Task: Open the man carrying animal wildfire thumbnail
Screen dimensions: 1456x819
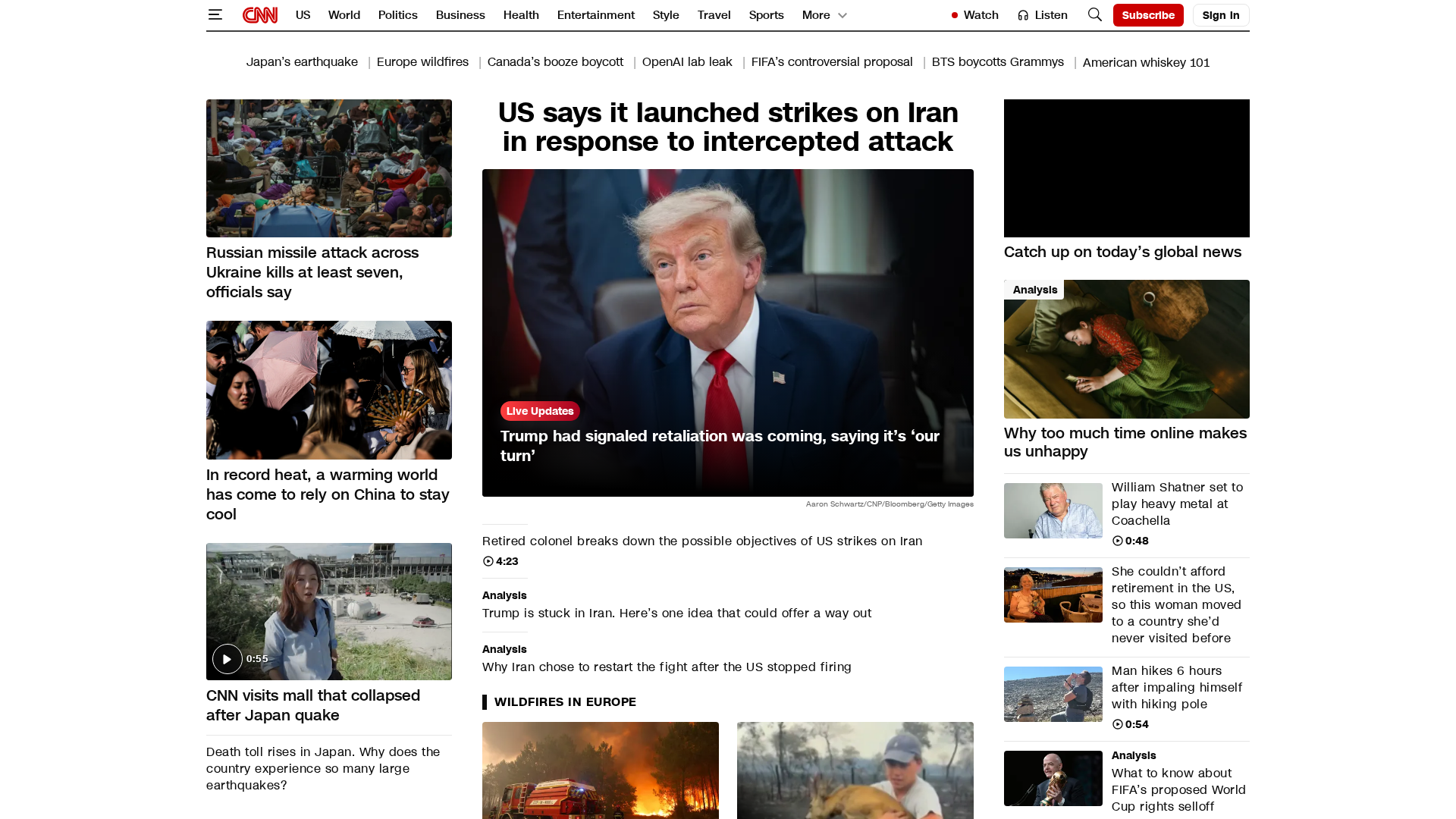Action: pyautogui.click(x=855, y=770)
